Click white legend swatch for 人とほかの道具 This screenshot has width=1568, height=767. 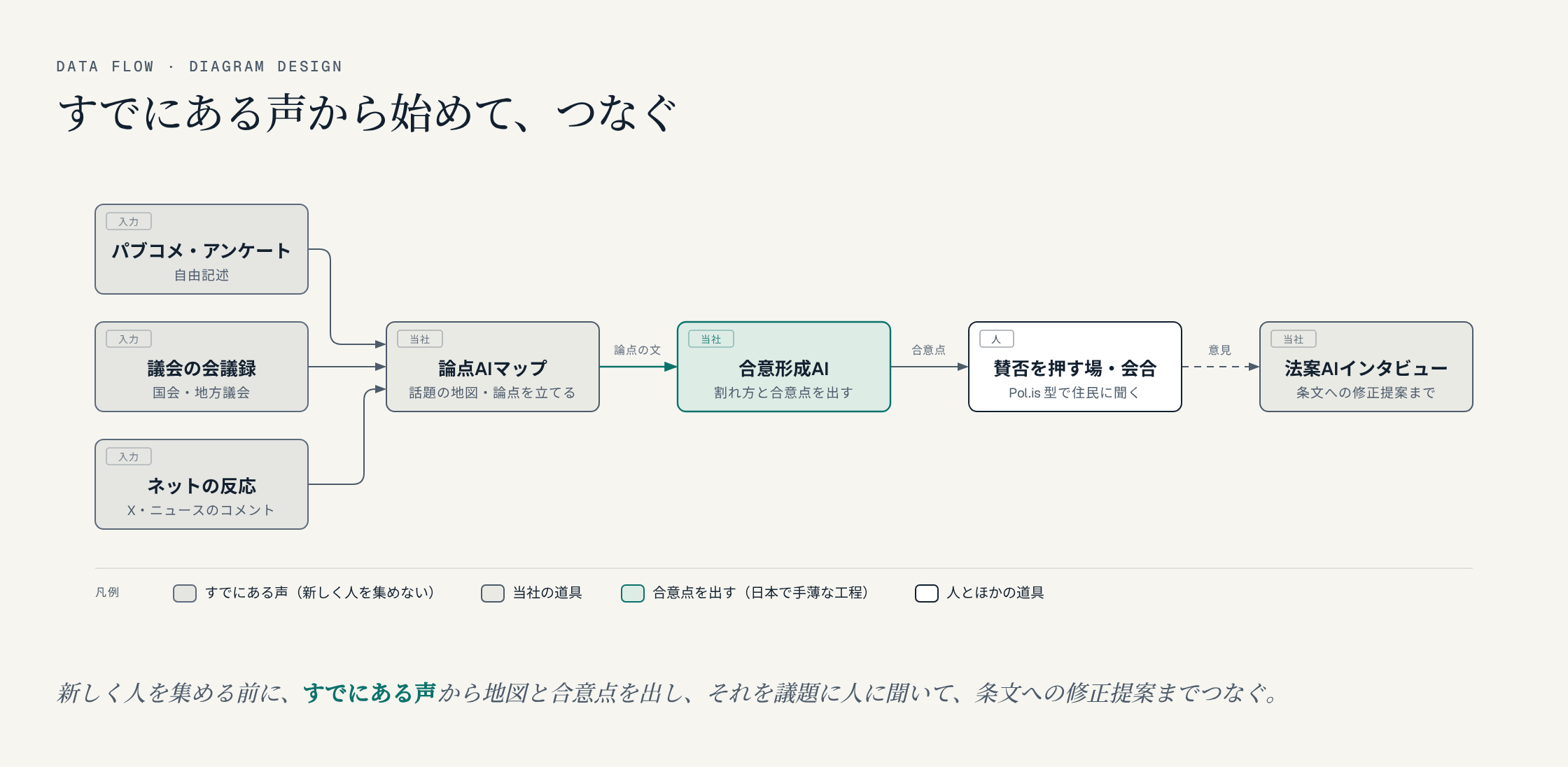(927, 593)
